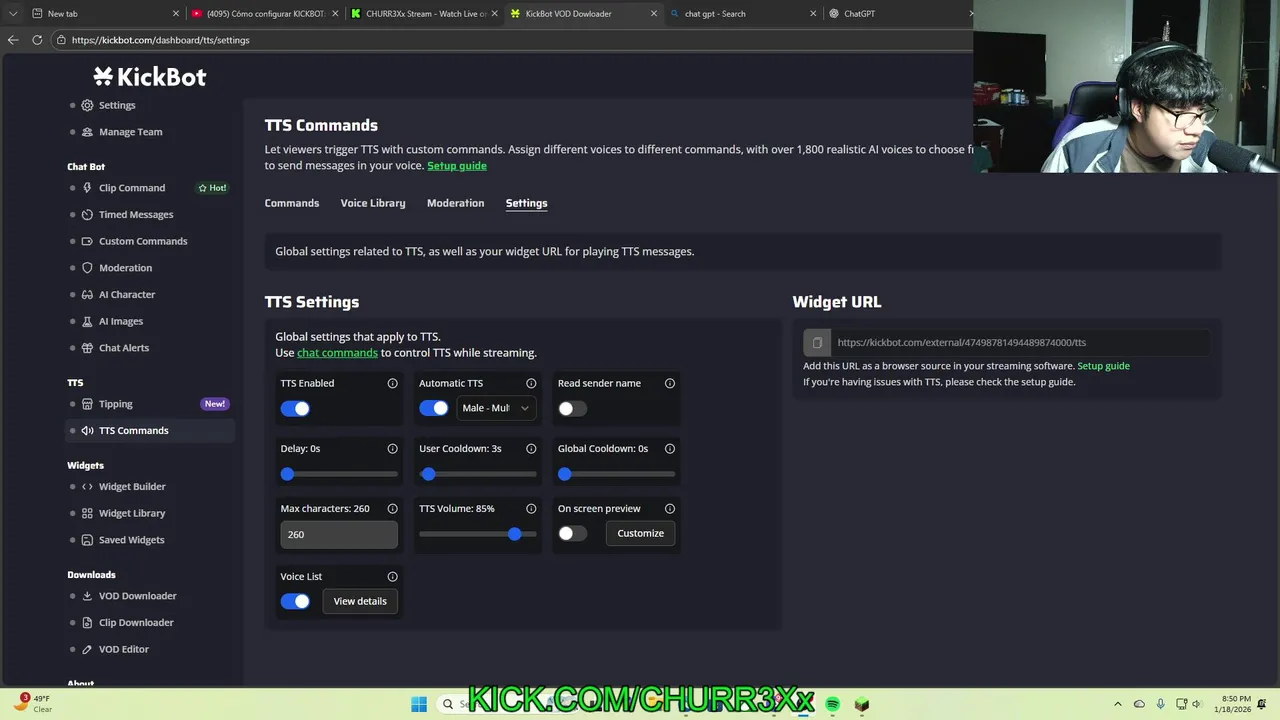The width and height of the screenshot is (1280, 720).
Task: Show info for TTS Volume
Action: [531, 509]
